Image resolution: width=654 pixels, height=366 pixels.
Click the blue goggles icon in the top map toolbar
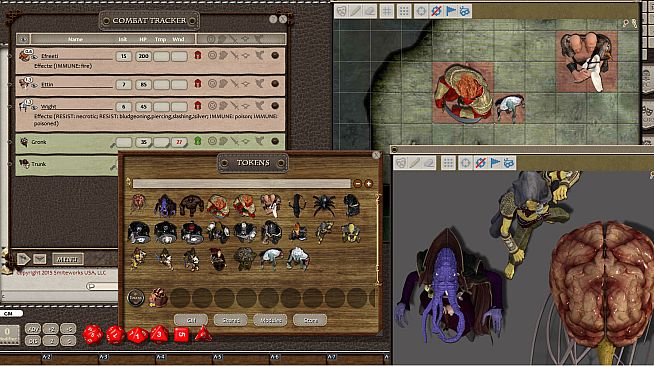465,11
